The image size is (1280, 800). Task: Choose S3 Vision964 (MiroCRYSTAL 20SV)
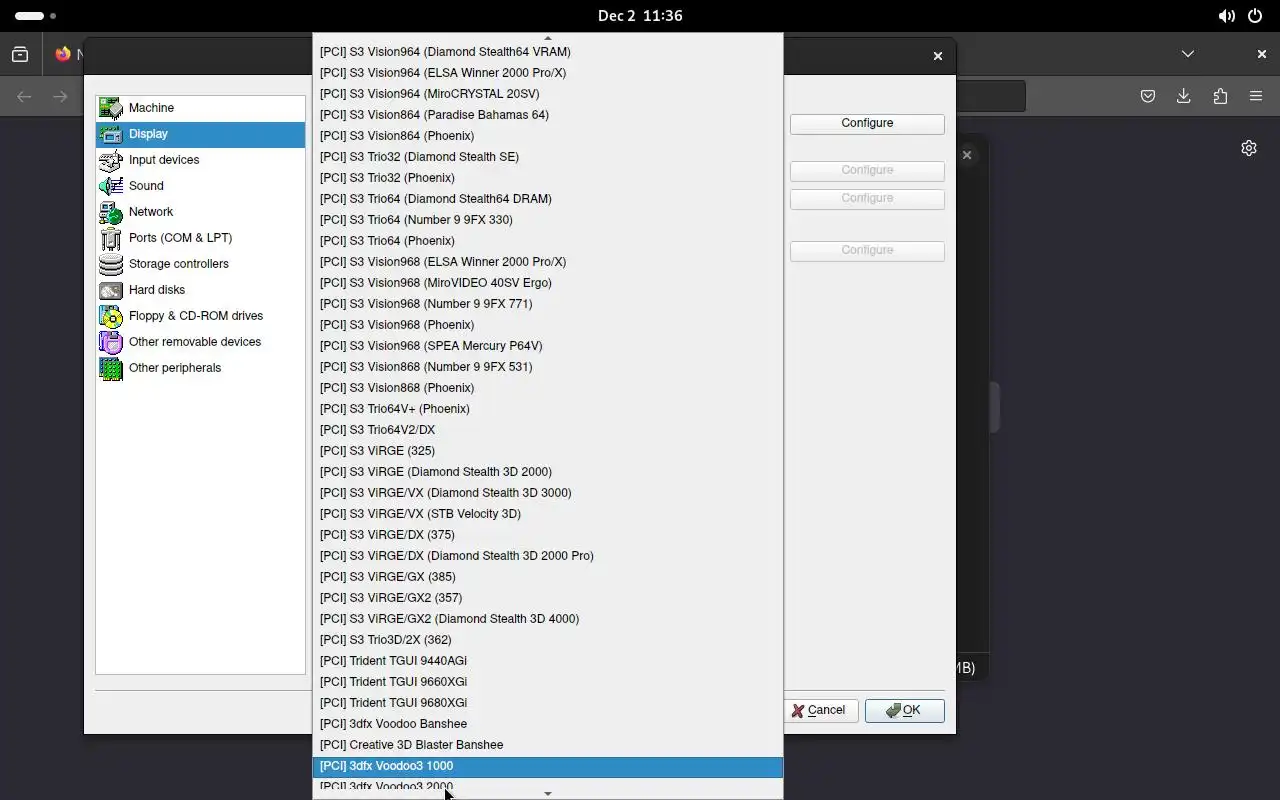pos(547,94)
